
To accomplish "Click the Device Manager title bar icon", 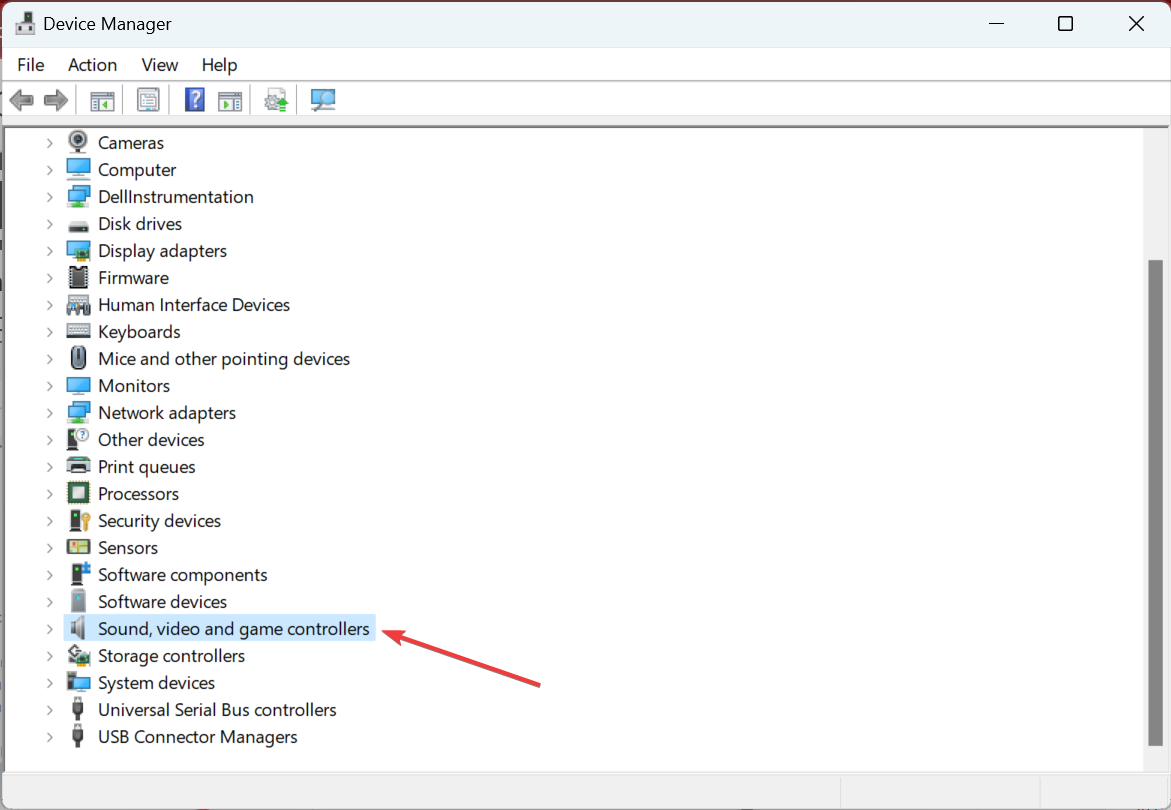I will (x=25, y=23).
